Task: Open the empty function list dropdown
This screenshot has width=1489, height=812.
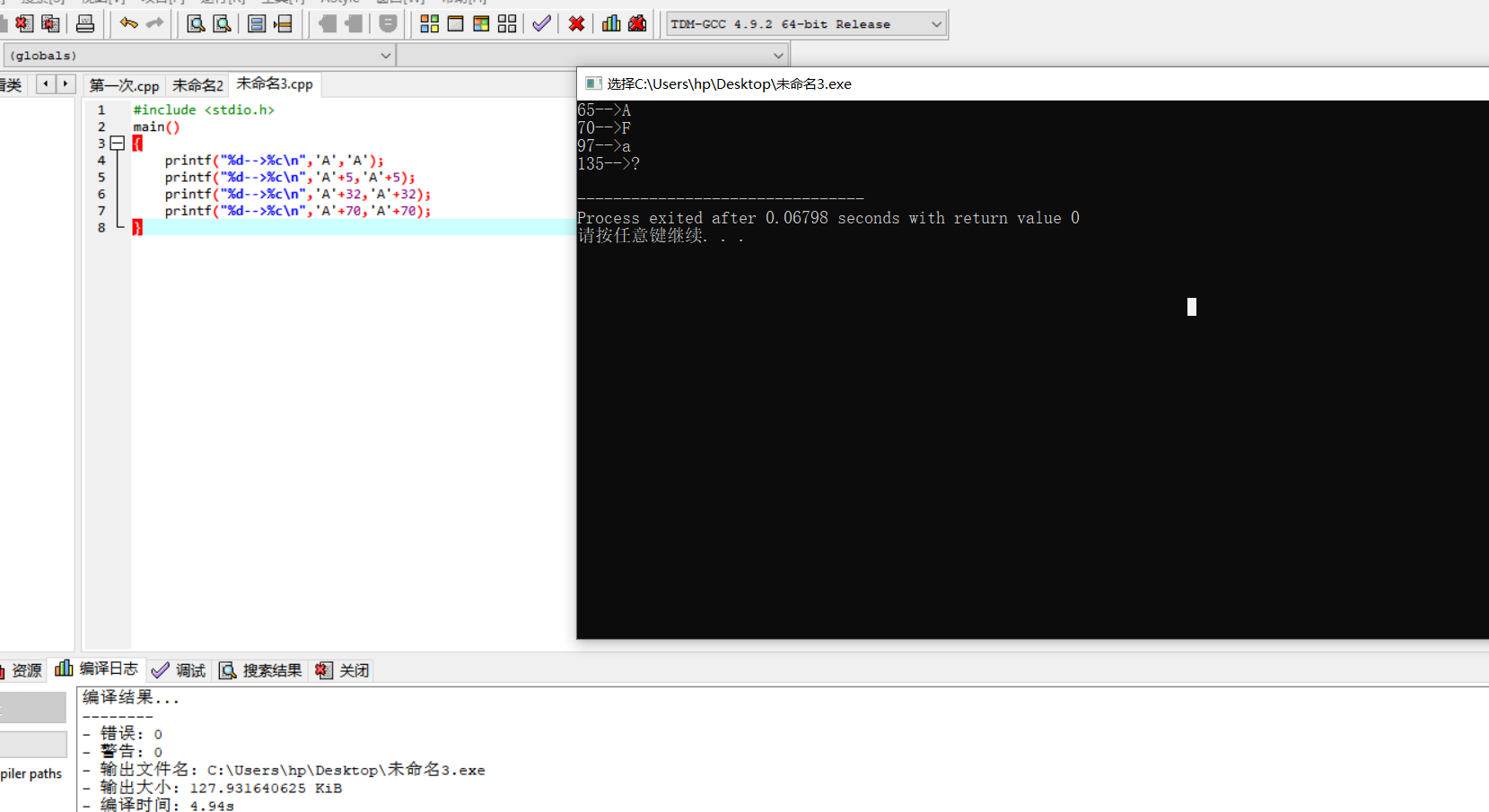Action: pyautogui.click(x=592, y=56)
